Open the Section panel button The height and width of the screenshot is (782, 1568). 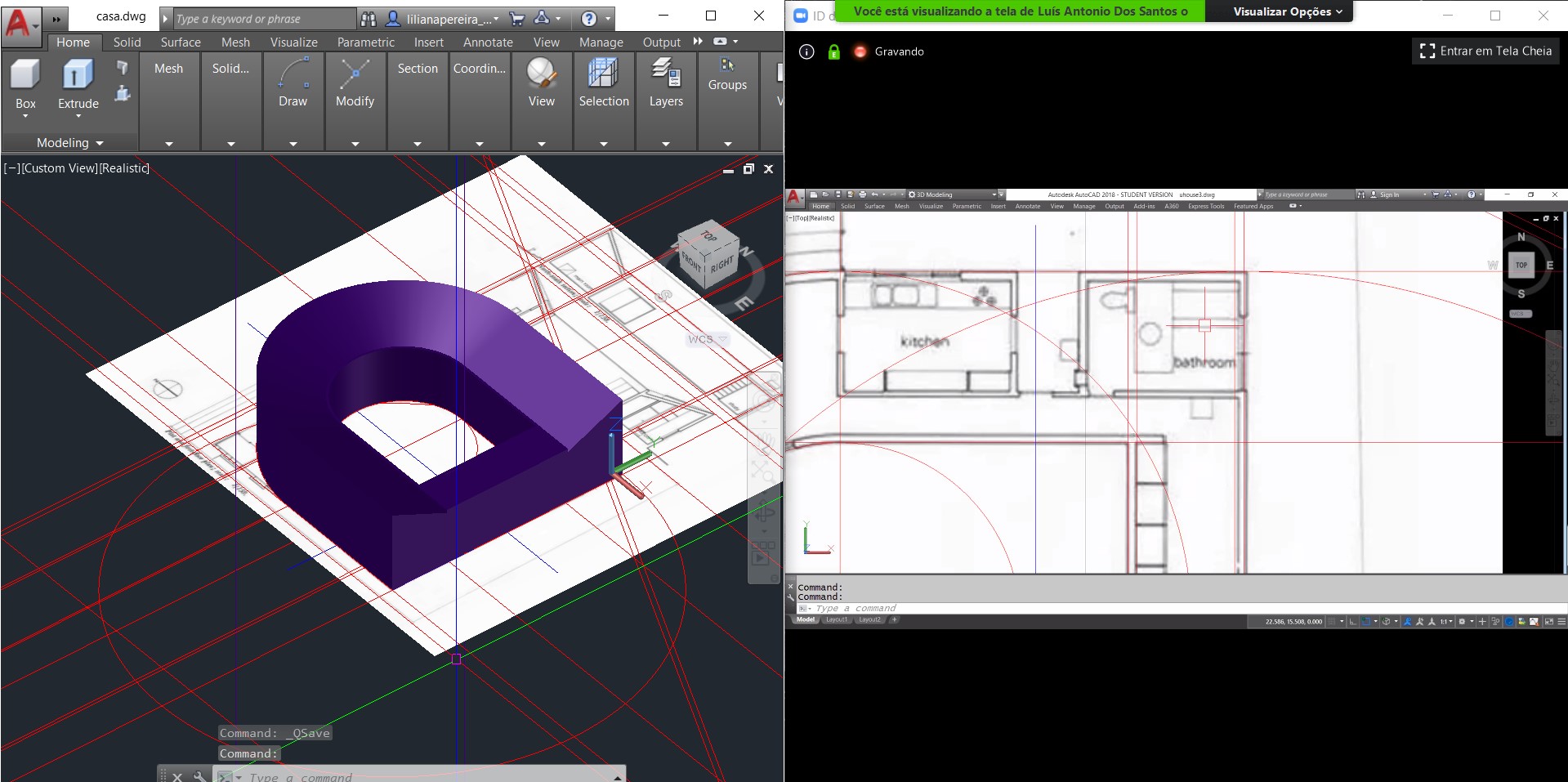click(x=418, y=69)
